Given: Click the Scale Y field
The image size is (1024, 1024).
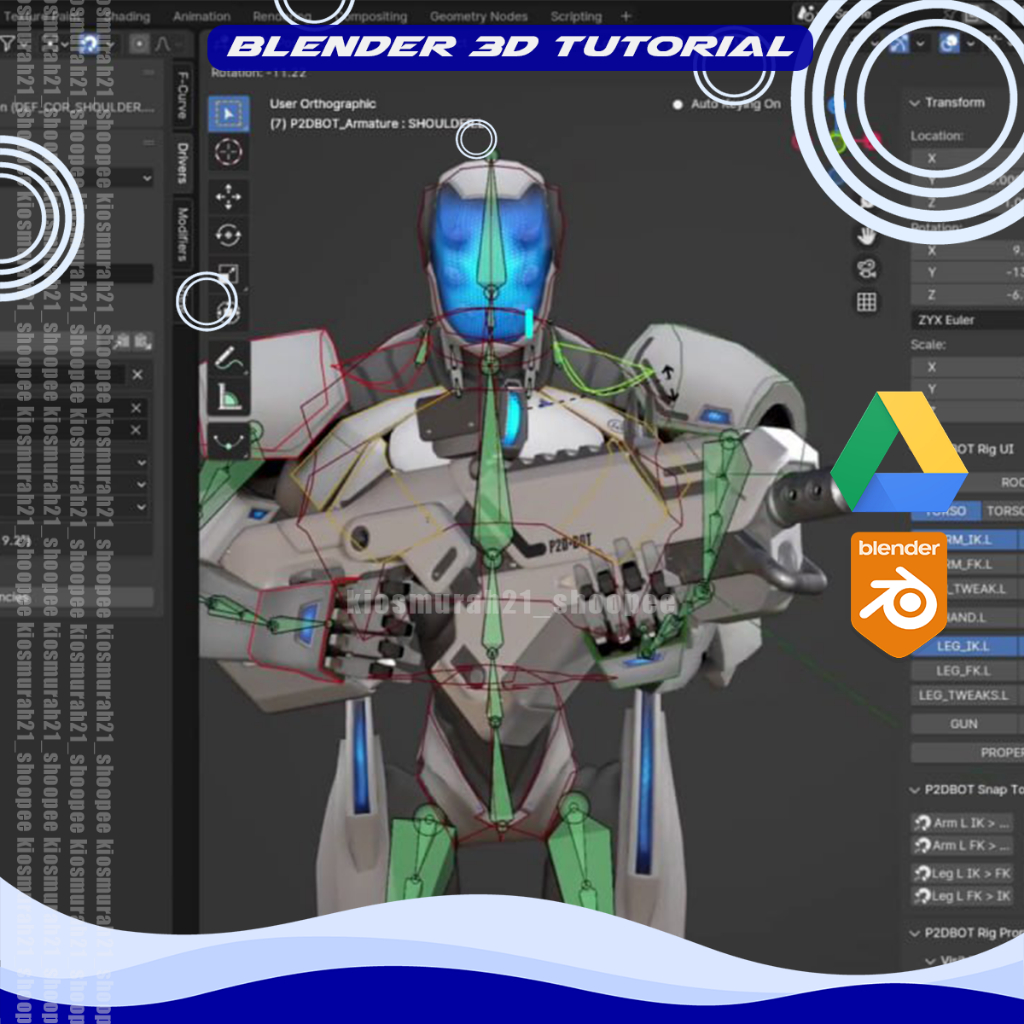Looking at the screenshot, I should 968,389.
